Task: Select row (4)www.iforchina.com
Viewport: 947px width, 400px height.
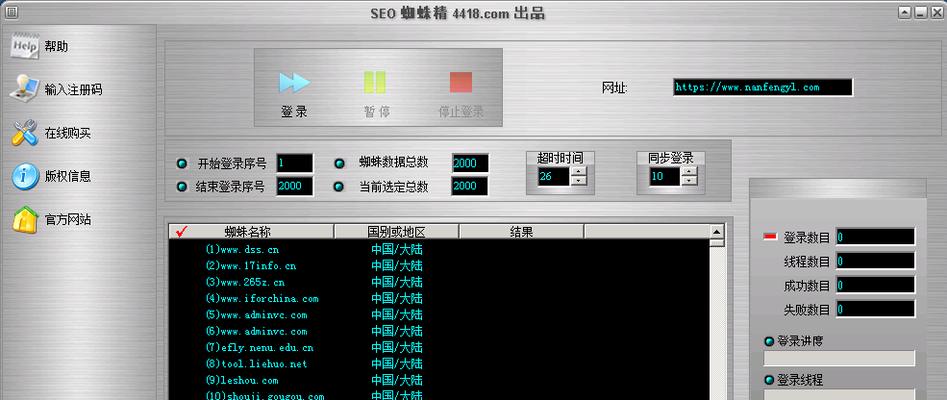Action: tap(439, 298)
